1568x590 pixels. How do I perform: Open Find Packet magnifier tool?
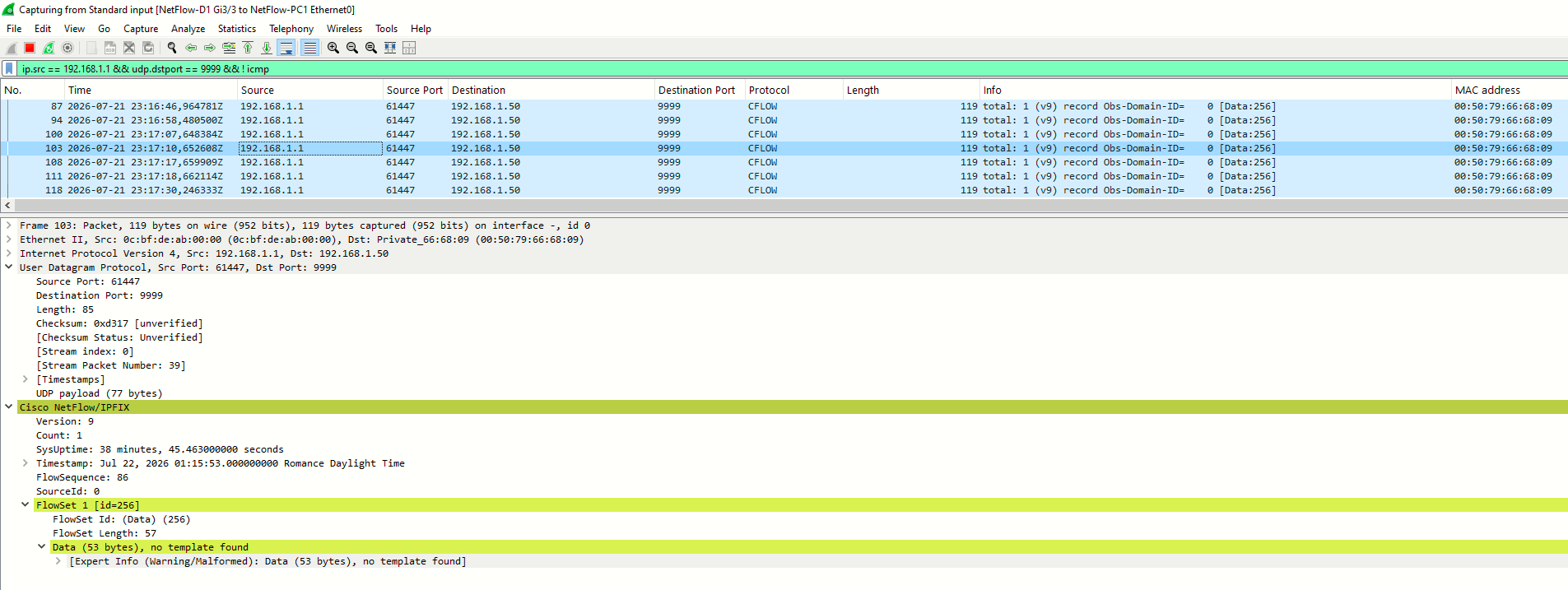coord(172,48)
